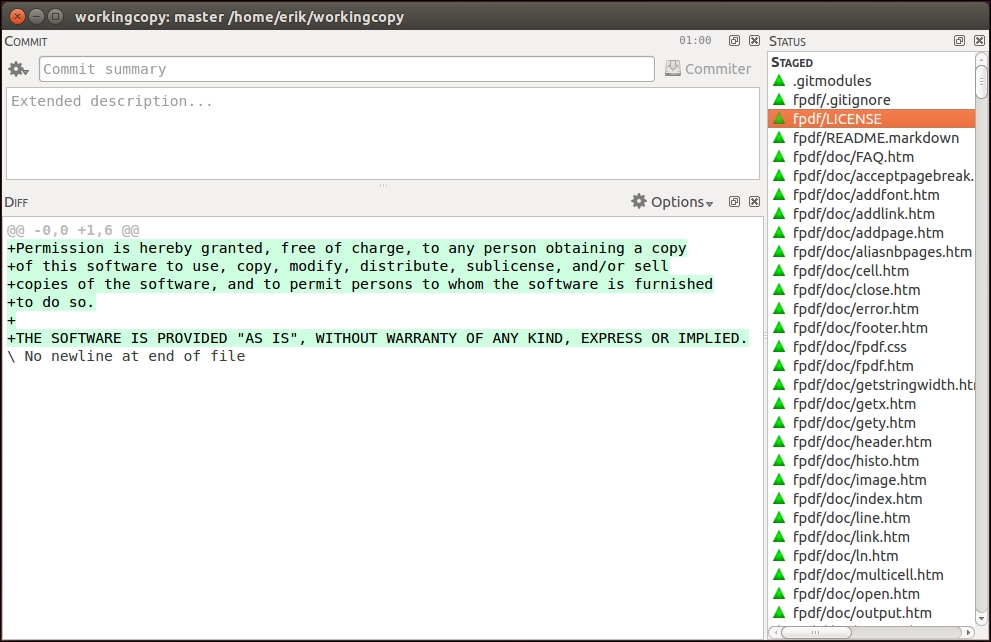Image resolution: width=991 pixels, height=642 pixels.
Task: Select staged file fpdf/doc/cell.htm
Action: [x=872, y=270]
